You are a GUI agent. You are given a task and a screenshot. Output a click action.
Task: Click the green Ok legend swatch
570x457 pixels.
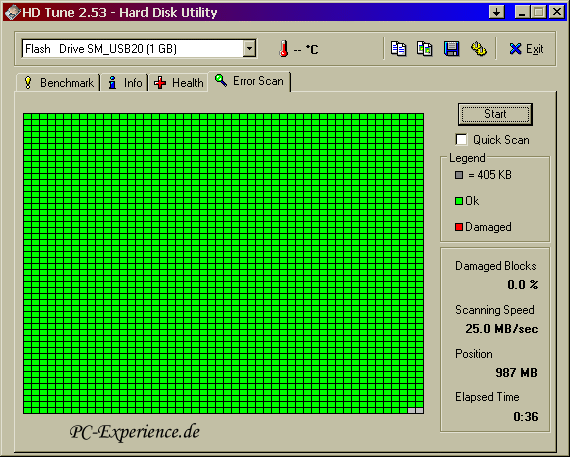point(459,201)
